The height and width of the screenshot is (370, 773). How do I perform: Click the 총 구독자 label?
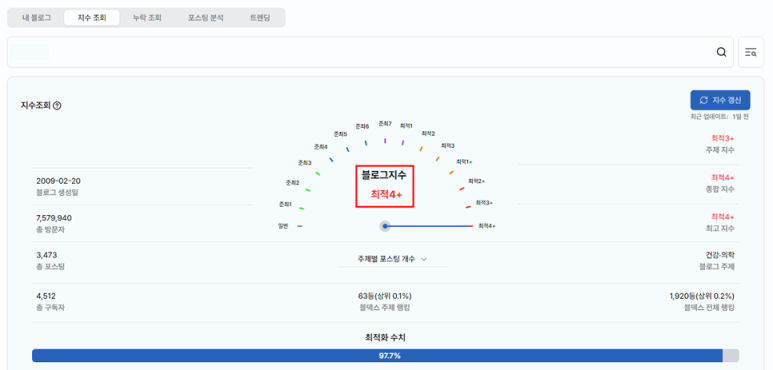(50, 307)
